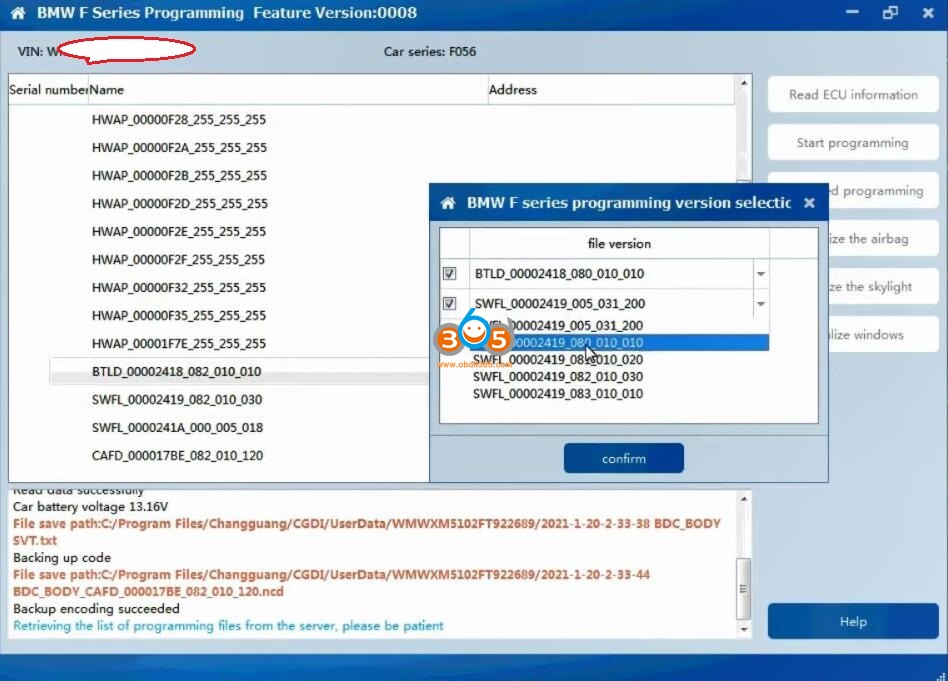Viewport: 948px width, 681px height.
Task: Click the initialize windows button
Action: tap(883, 334)
